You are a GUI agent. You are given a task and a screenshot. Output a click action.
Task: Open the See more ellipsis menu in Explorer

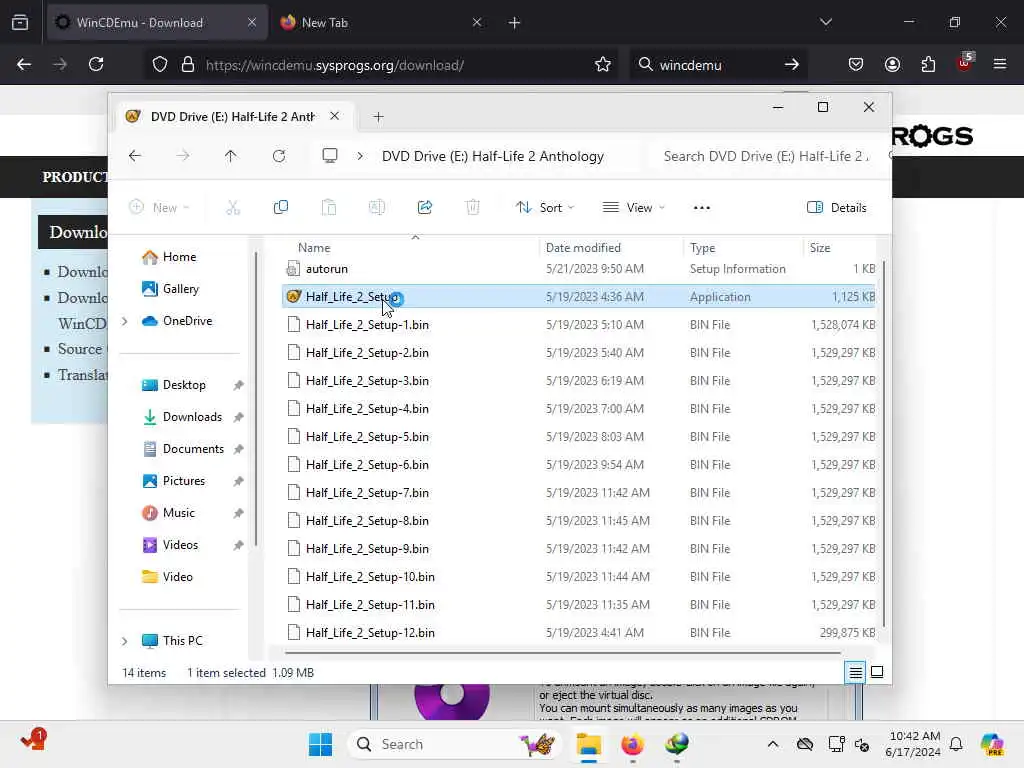click(701, 208)
